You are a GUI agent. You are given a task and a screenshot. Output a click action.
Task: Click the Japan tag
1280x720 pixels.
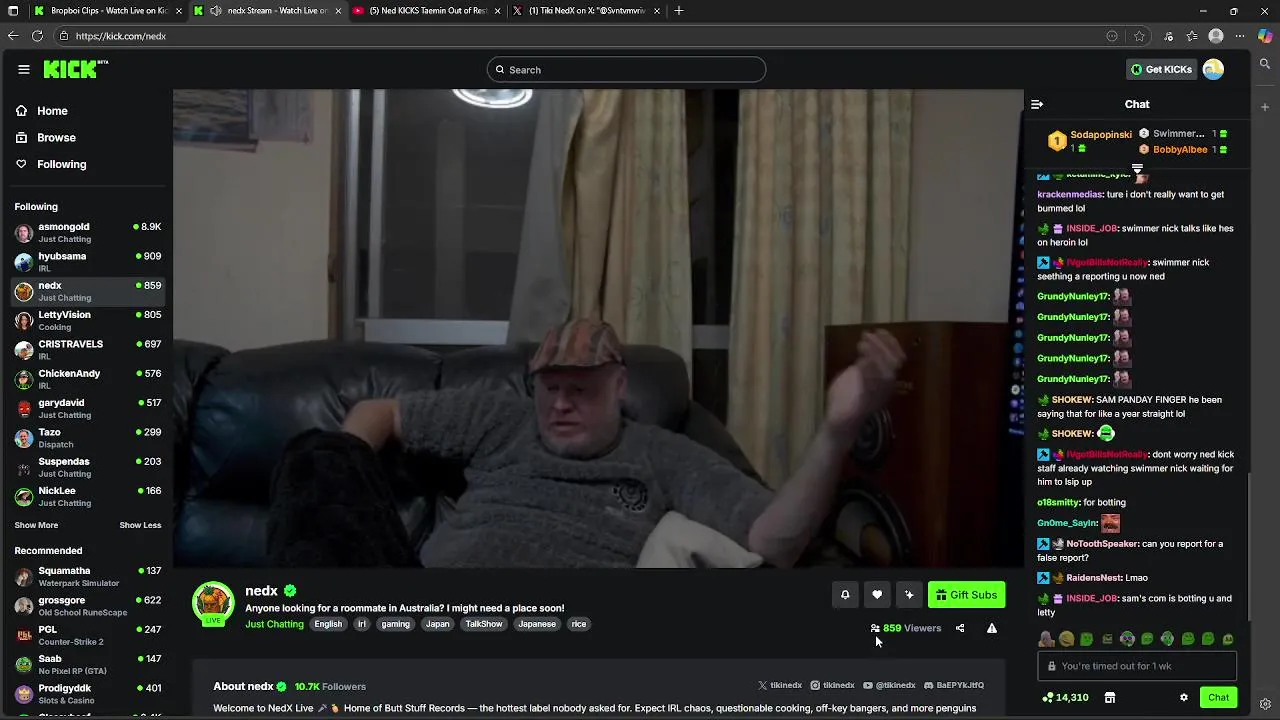[437, 624]
